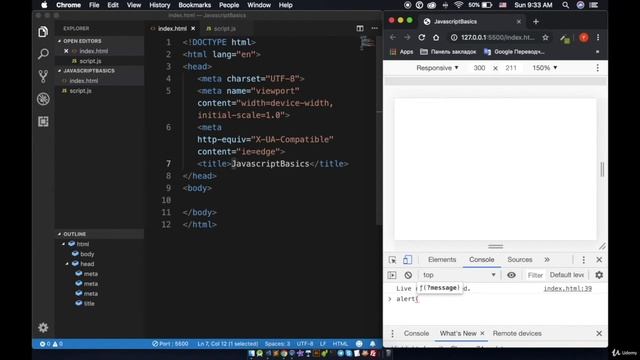Close the DevTools panel
Image resolution: width=640 pixels, height=360 pixels.
click(599, 260)
